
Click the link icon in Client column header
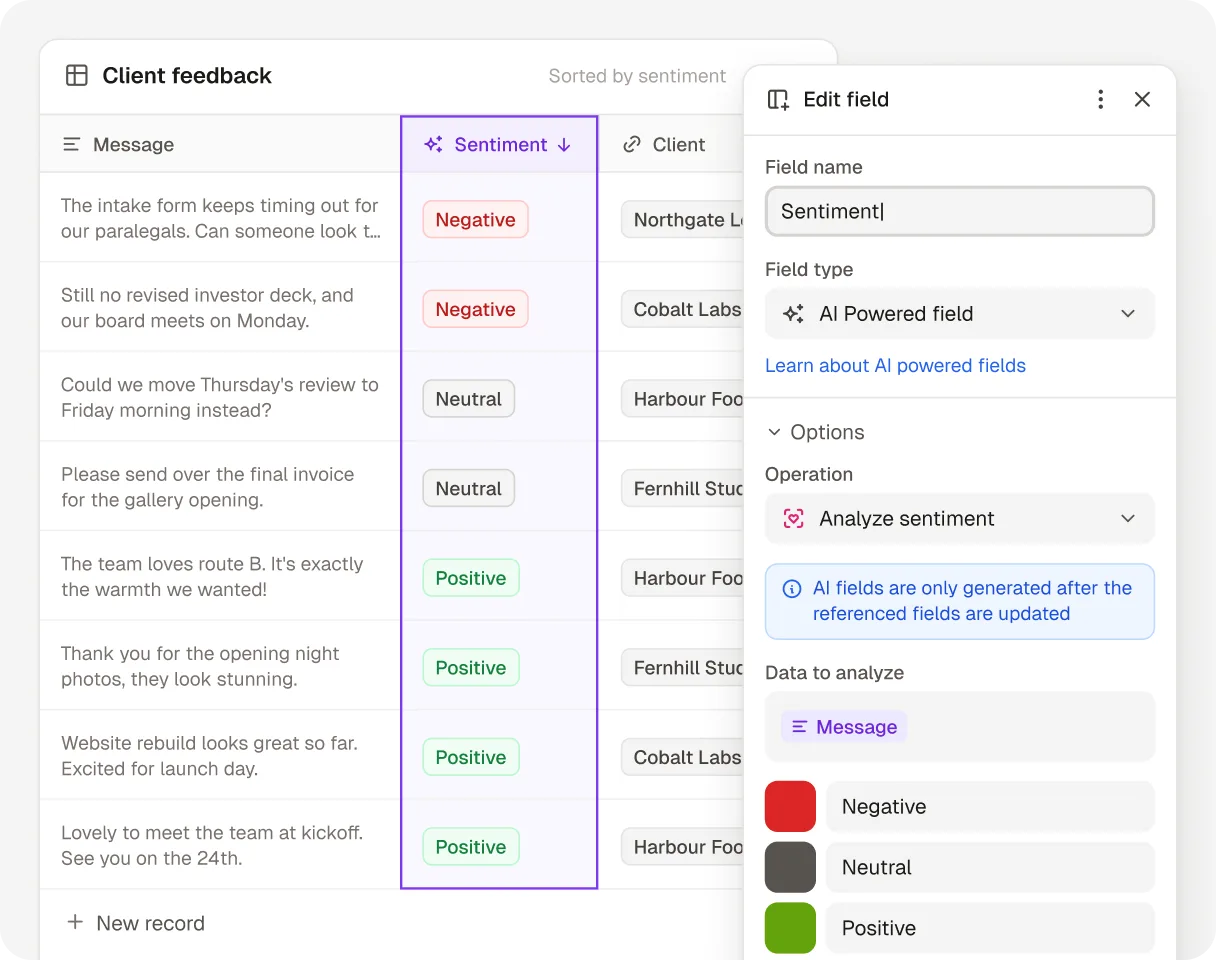[x=631, y=144]
